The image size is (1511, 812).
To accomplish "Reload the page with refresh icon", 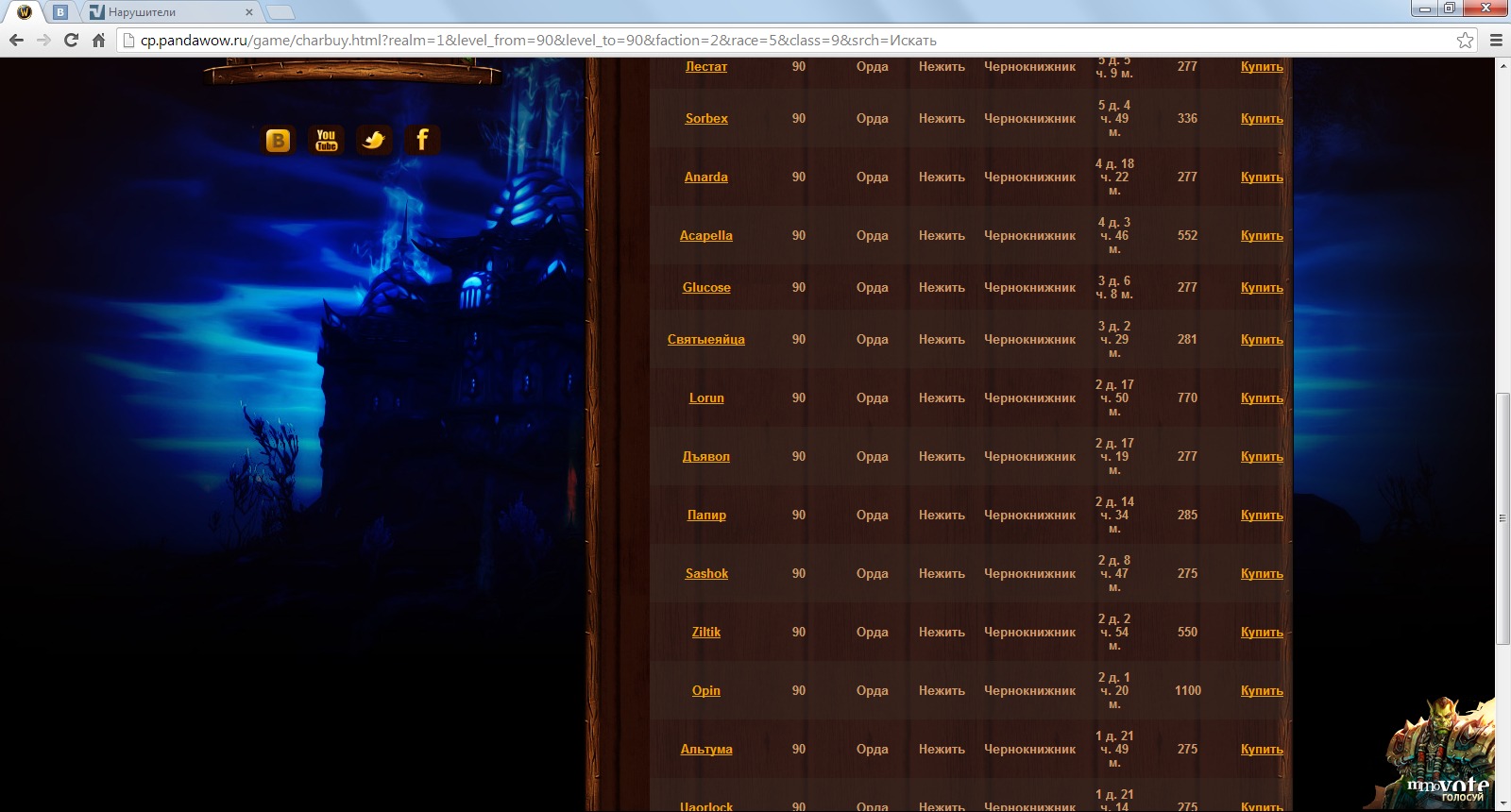I will pos(71,40).
